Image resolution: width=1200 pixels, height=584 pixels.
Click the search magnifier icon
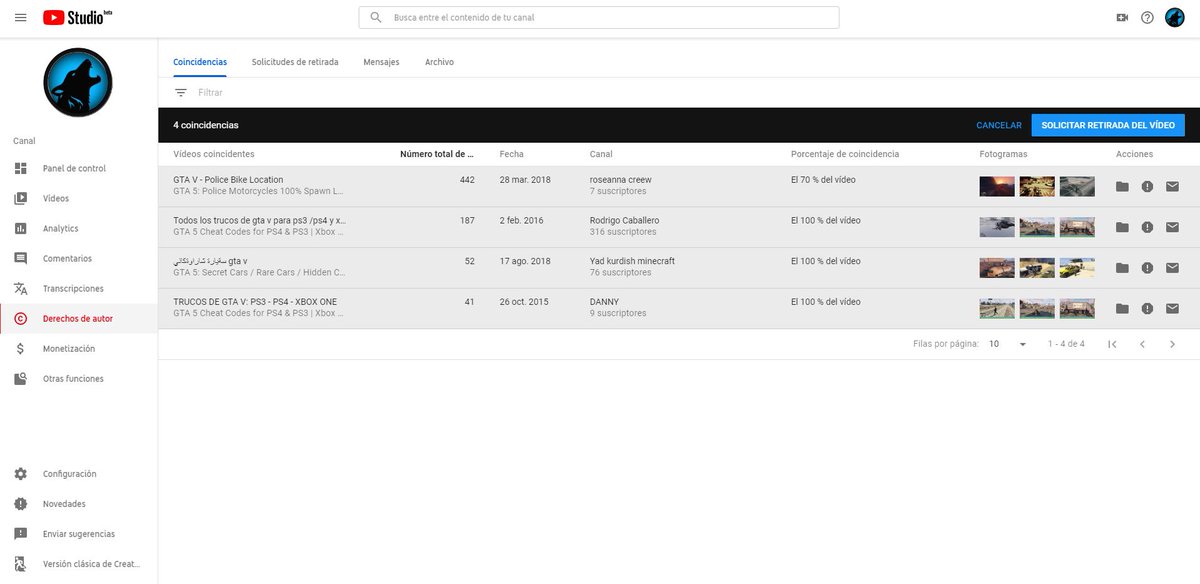pyautogui.click(x=376, y=18)
